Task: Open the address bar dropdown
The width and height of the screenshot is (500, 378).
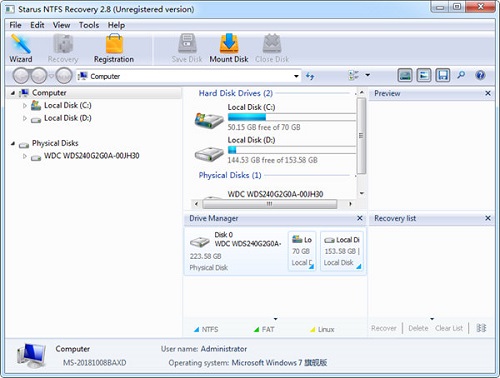Action: 296,76
